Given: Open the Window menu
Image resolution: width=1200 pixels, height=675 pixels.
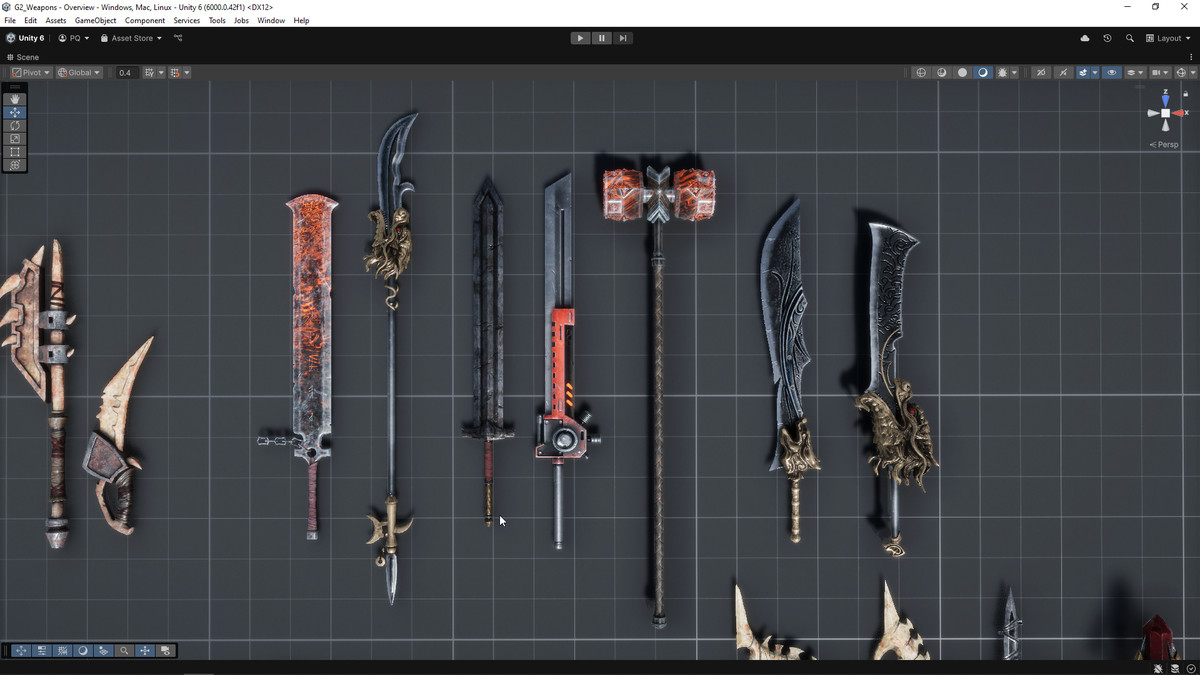Looking at the screenshot, I should 271,20.
